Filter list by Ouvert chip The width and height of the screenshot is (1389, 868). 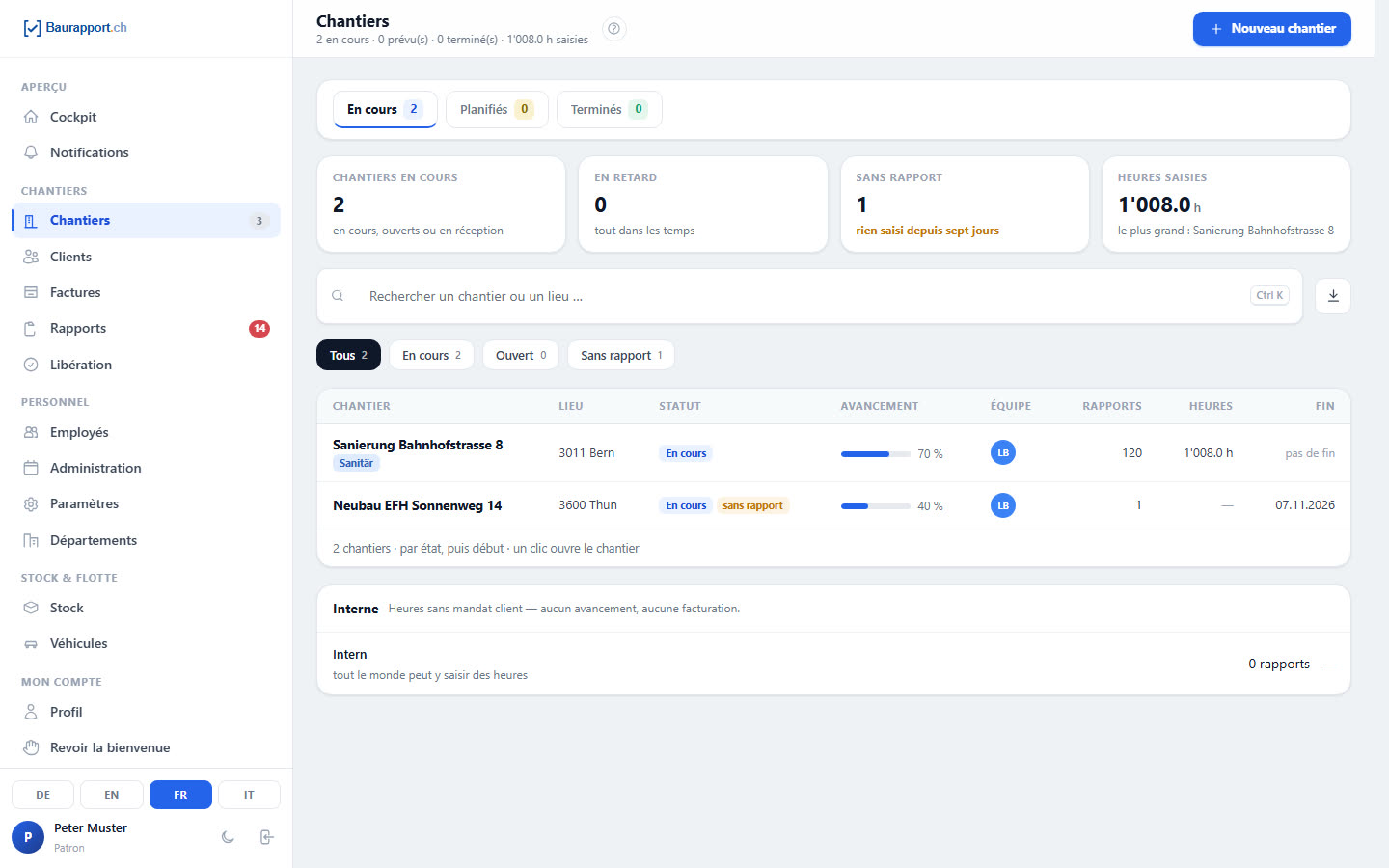tap(521, 355)
